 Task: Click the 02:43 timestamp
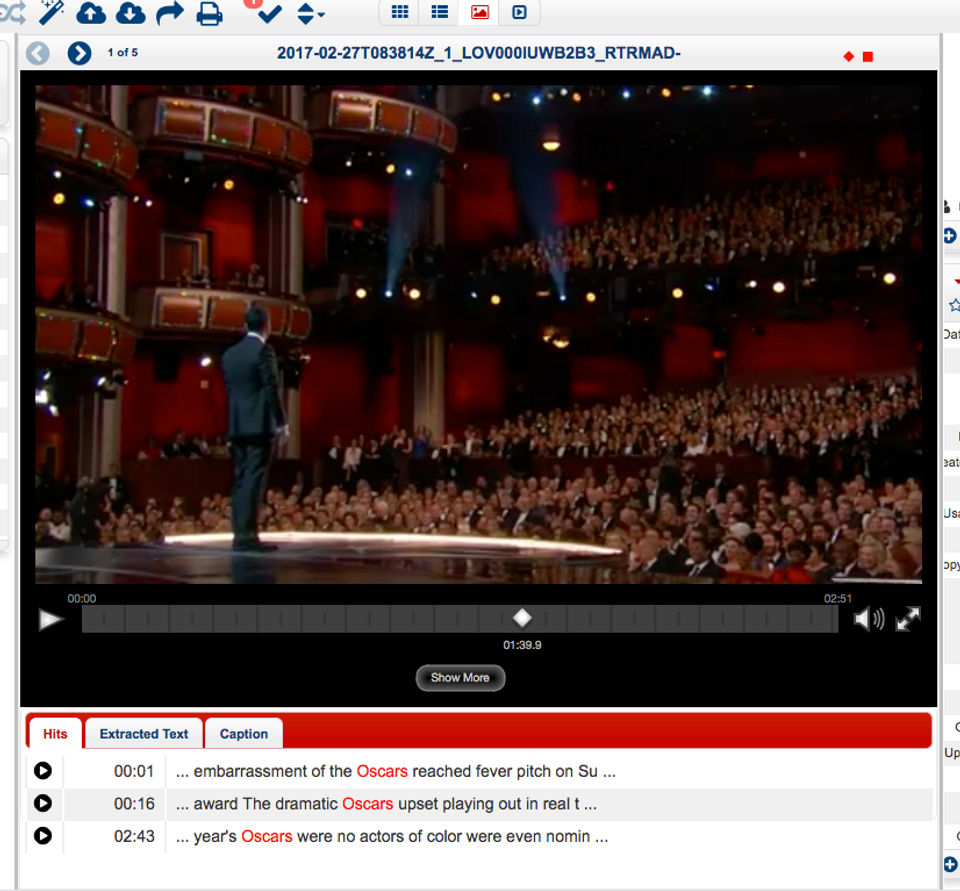(x=134, y=836)
